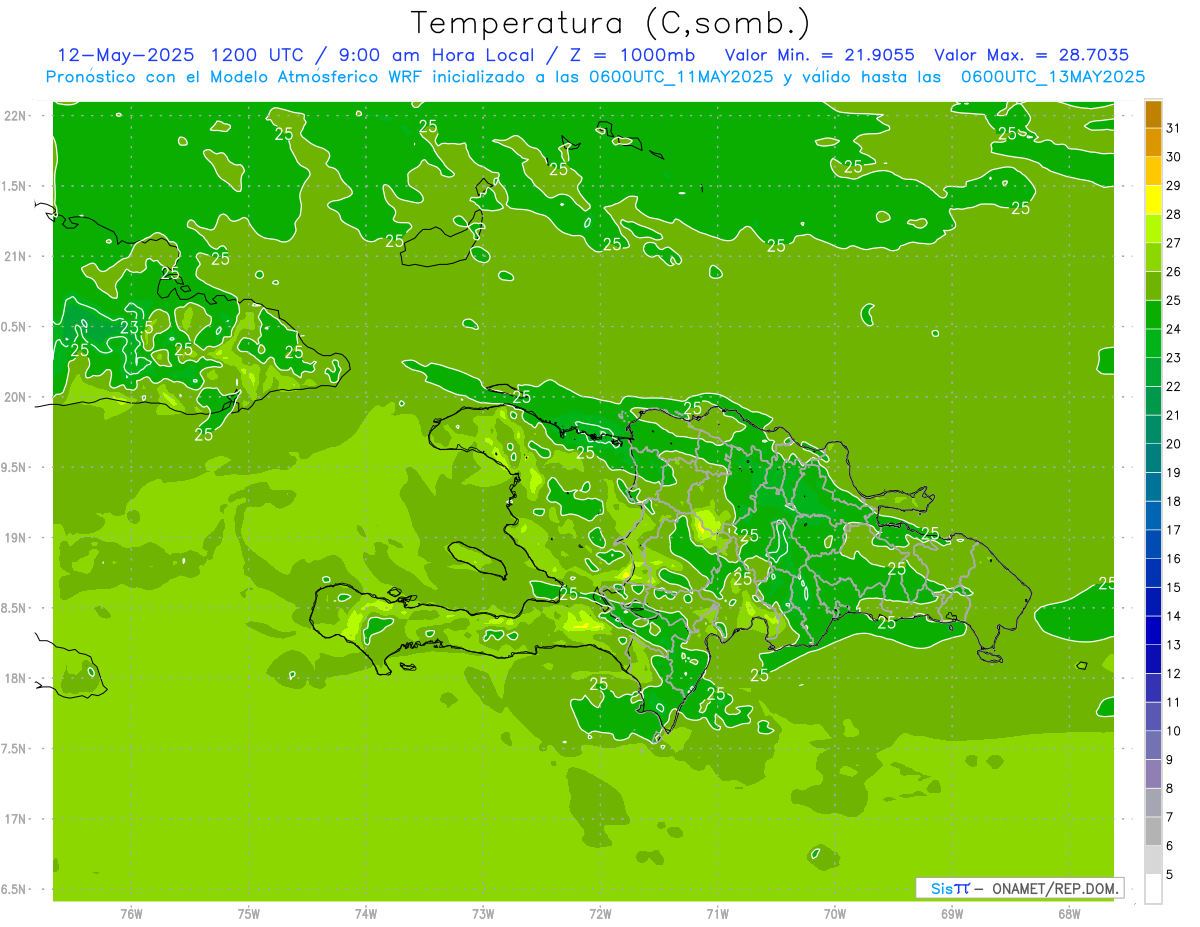Click the "Temperatura (C,somb.)" title

(x=610, y=24)
